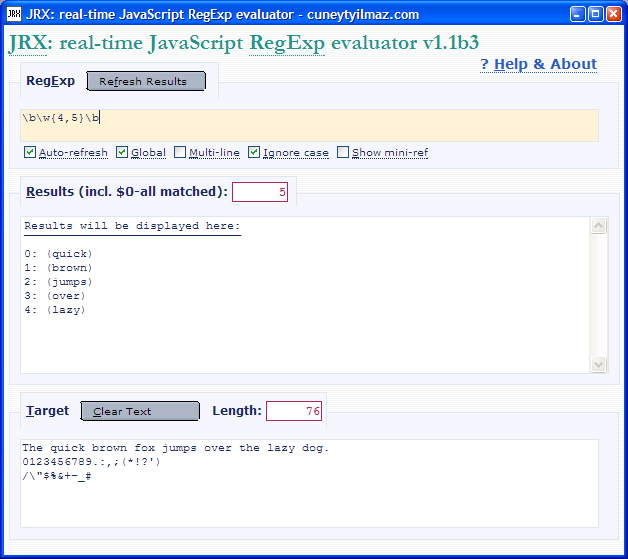Click the results count field showing 5

(260, 191)
